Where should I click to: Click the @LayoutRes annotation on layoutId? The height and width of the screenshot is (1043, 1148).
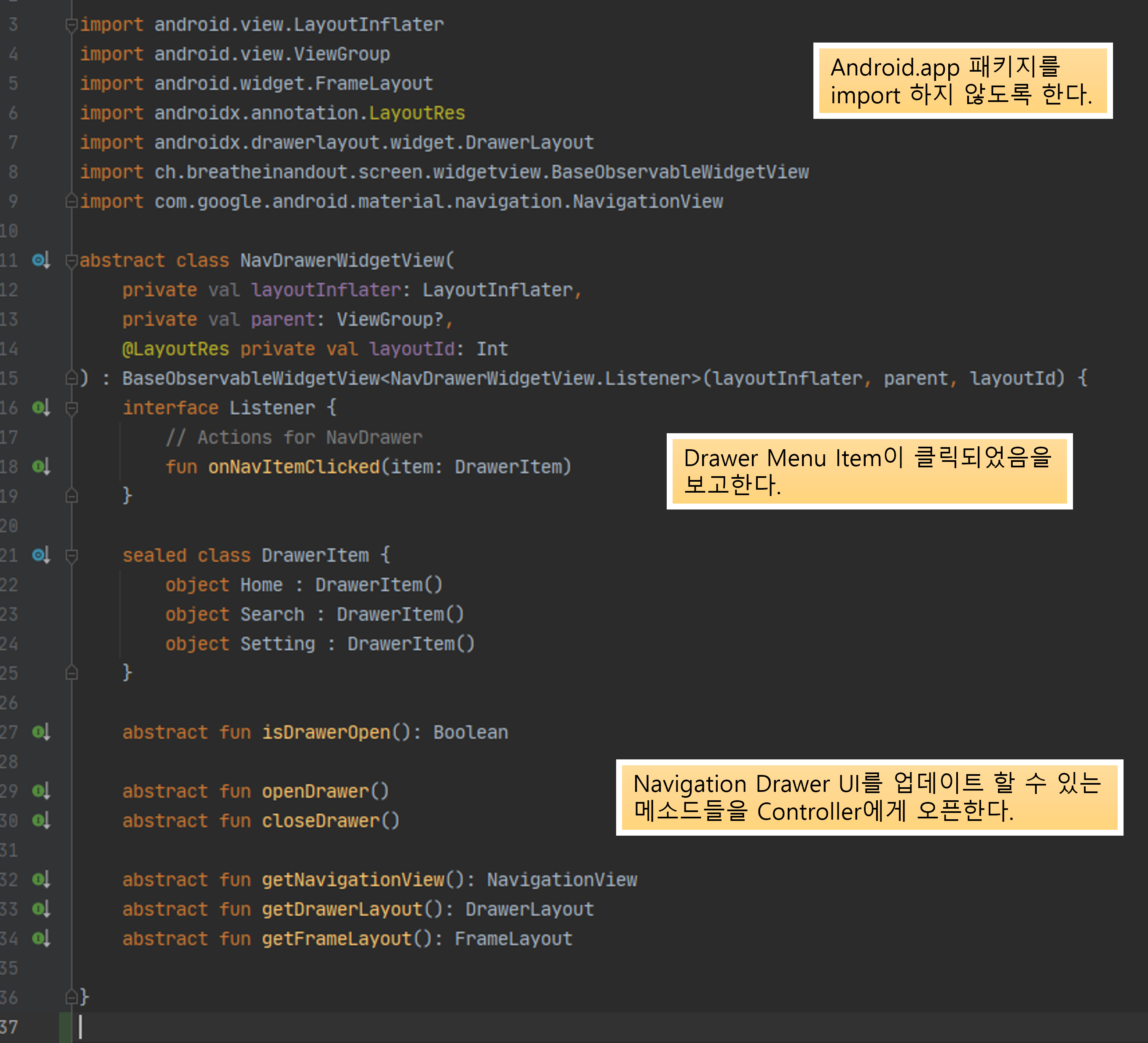(x=175, y=349)
